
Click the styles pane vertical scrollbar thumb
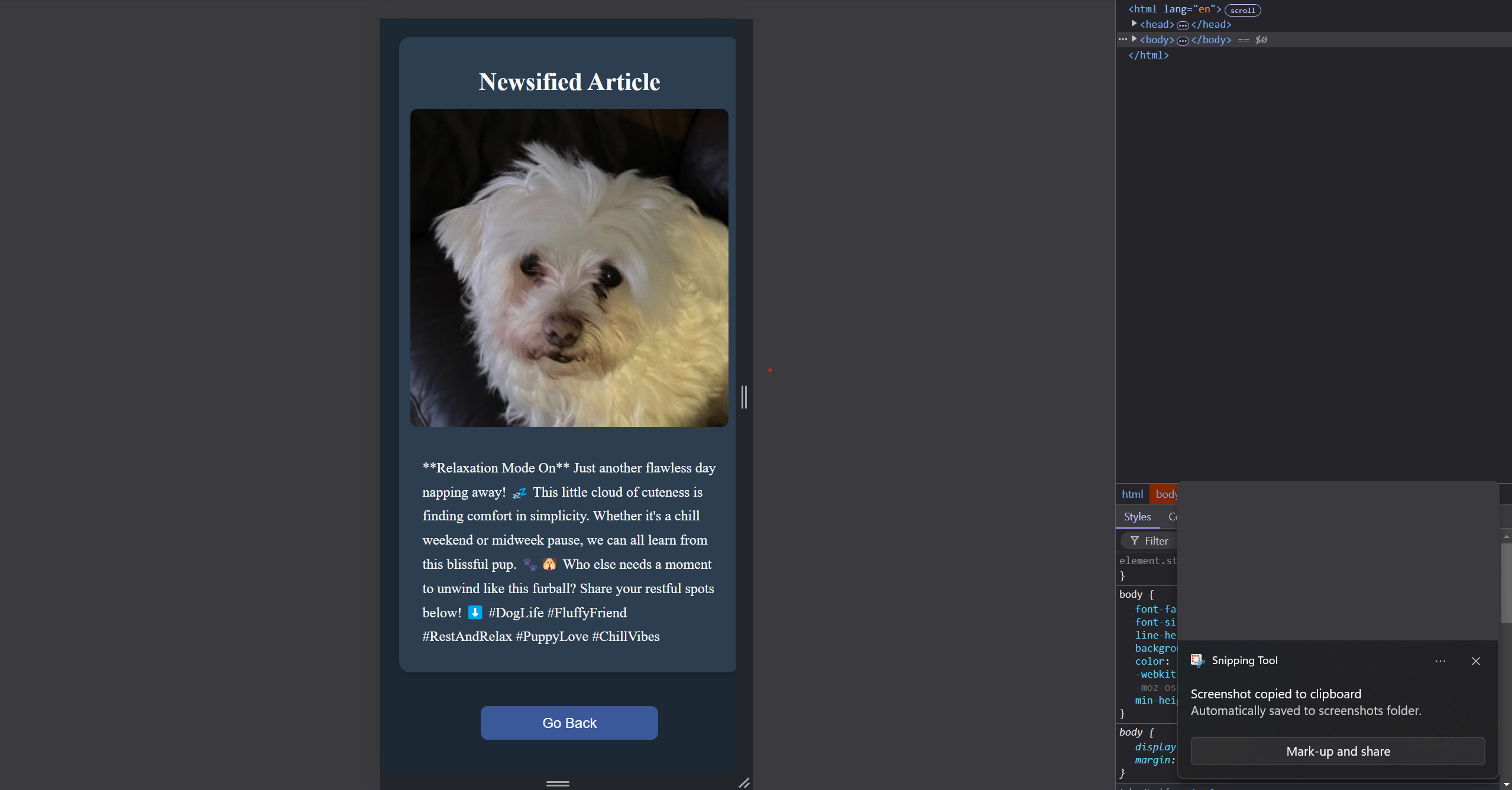pos(1505,582)
